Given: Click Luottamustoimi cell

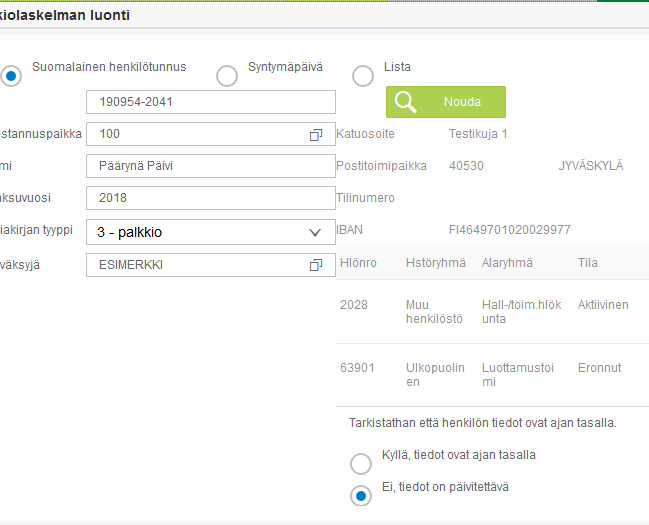Looking at the screenshot, I should 517,375.
